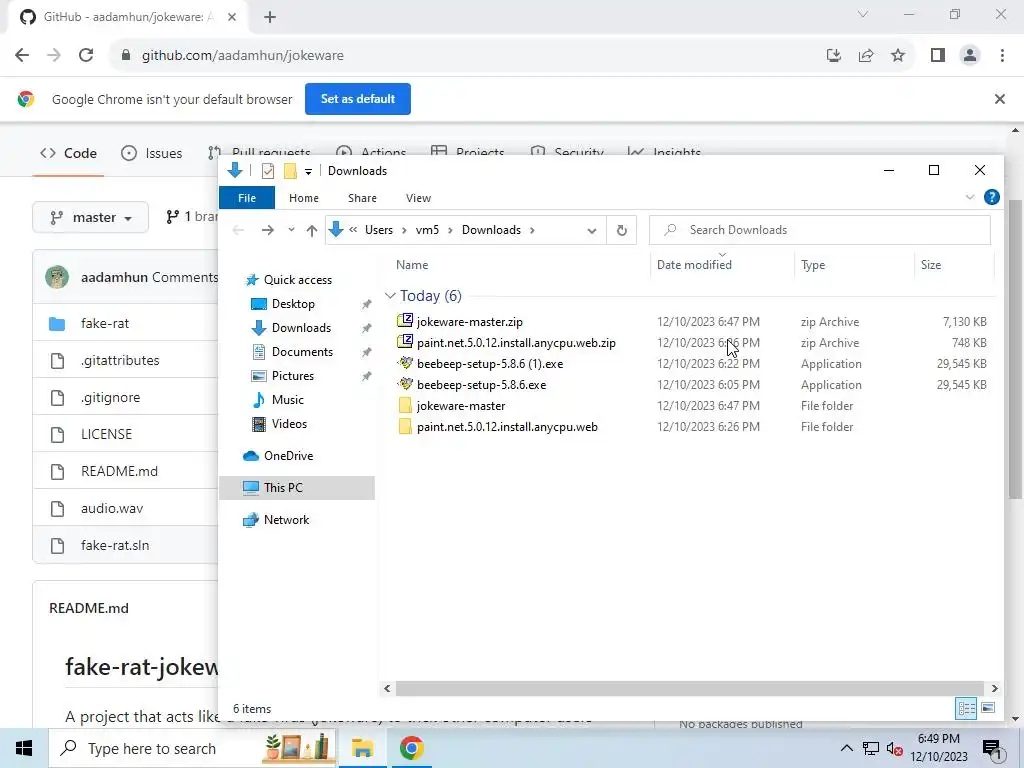The image size is (1024, 768).
Task: Sort by the Type column header
Action: click(813, 264)
